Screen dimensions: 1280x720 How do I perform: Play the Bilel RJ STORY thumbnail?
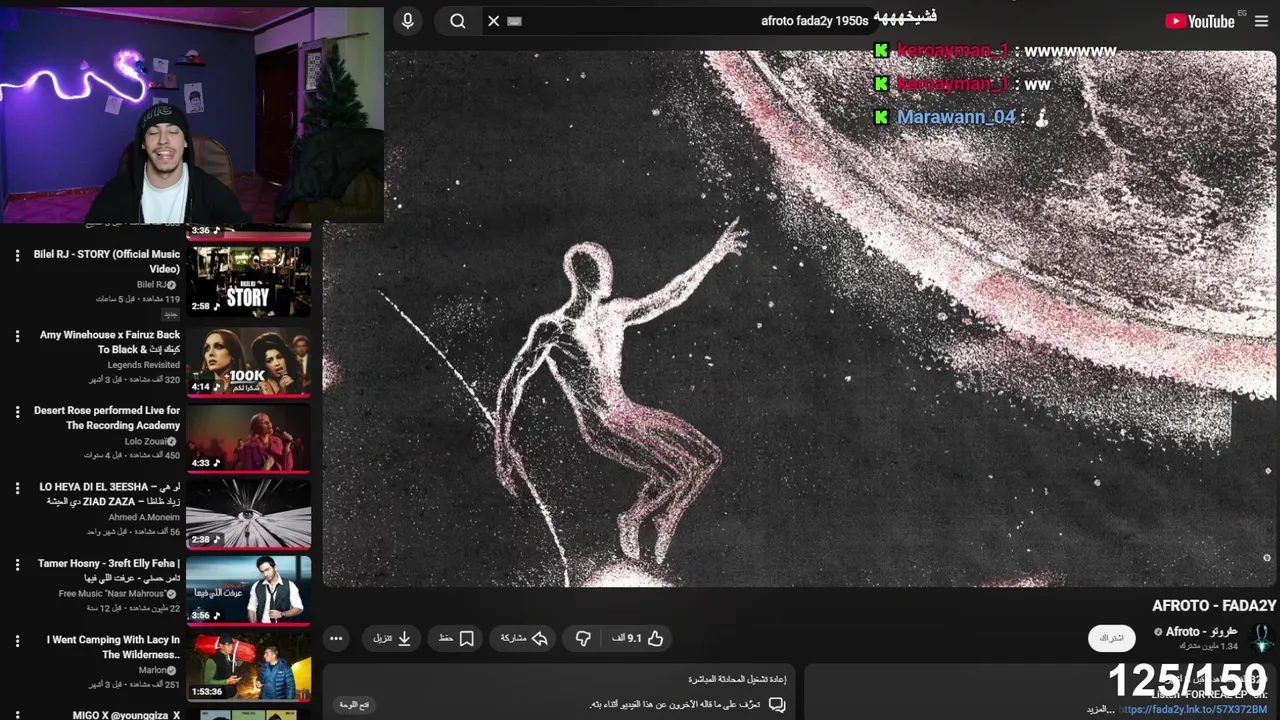click(248, 281)
